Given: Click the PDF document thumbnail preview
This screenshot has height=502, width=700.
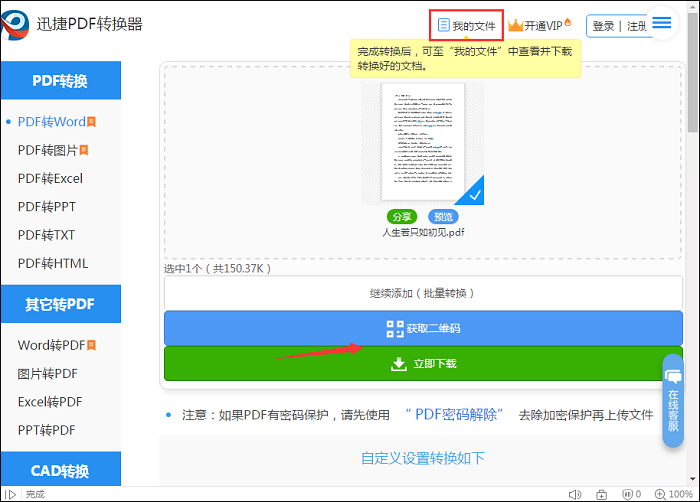Looking at the screenshot, I should [x=422, y=140].
